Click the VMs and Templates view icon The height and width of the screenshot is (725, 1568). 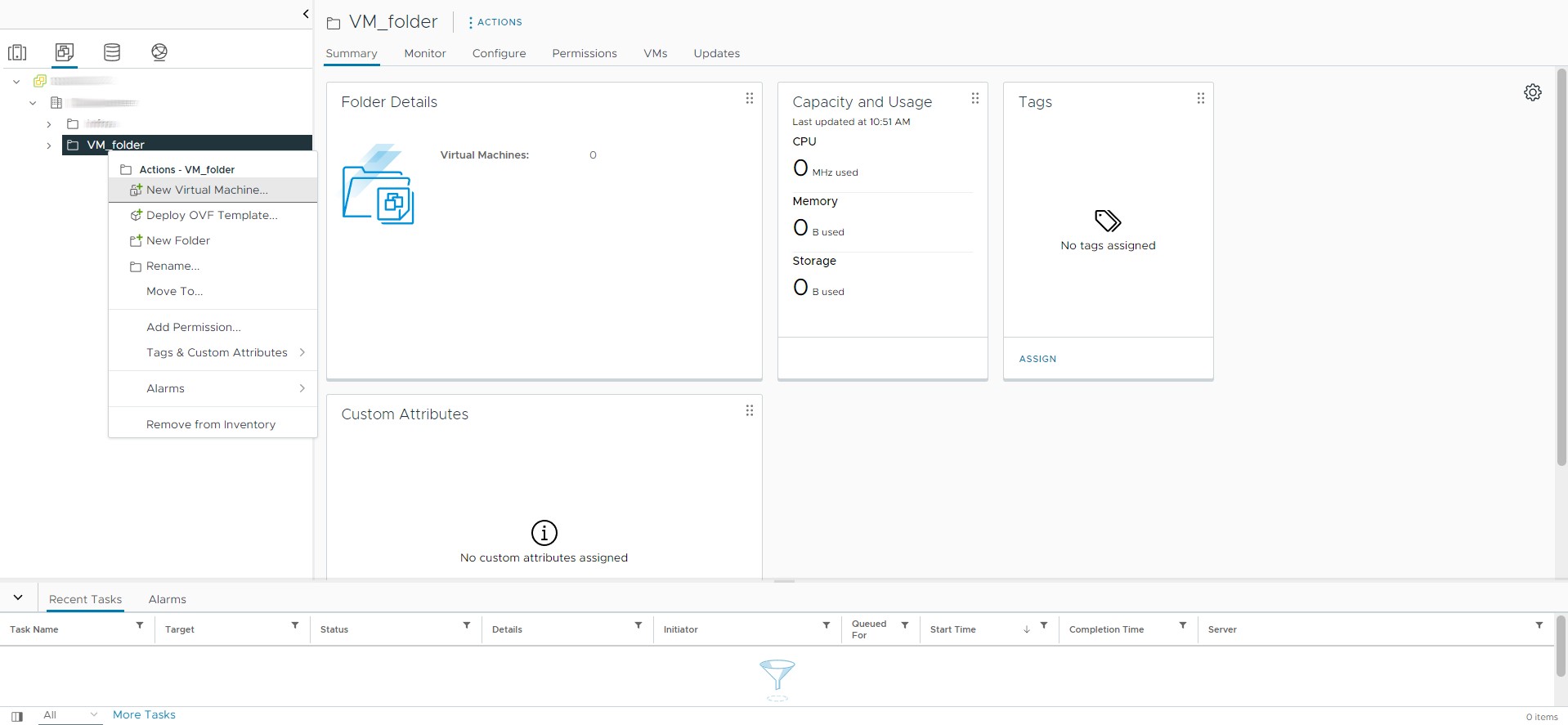tap(65, 53)
